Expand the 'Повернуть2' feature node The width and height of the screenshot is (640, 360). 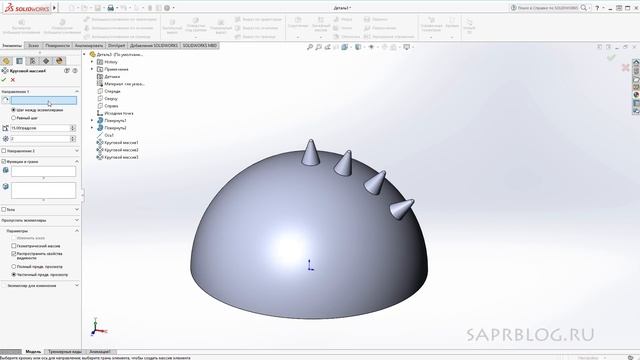[x=92, y=128]
